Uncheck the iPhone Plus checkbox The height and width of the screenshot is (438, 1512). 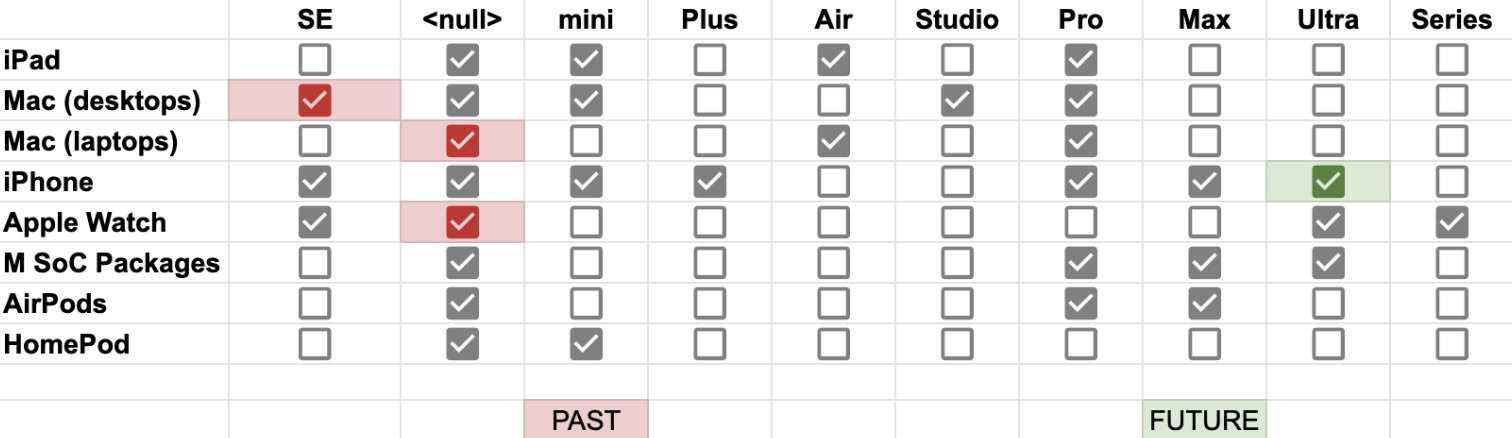[x=710, y=182]
